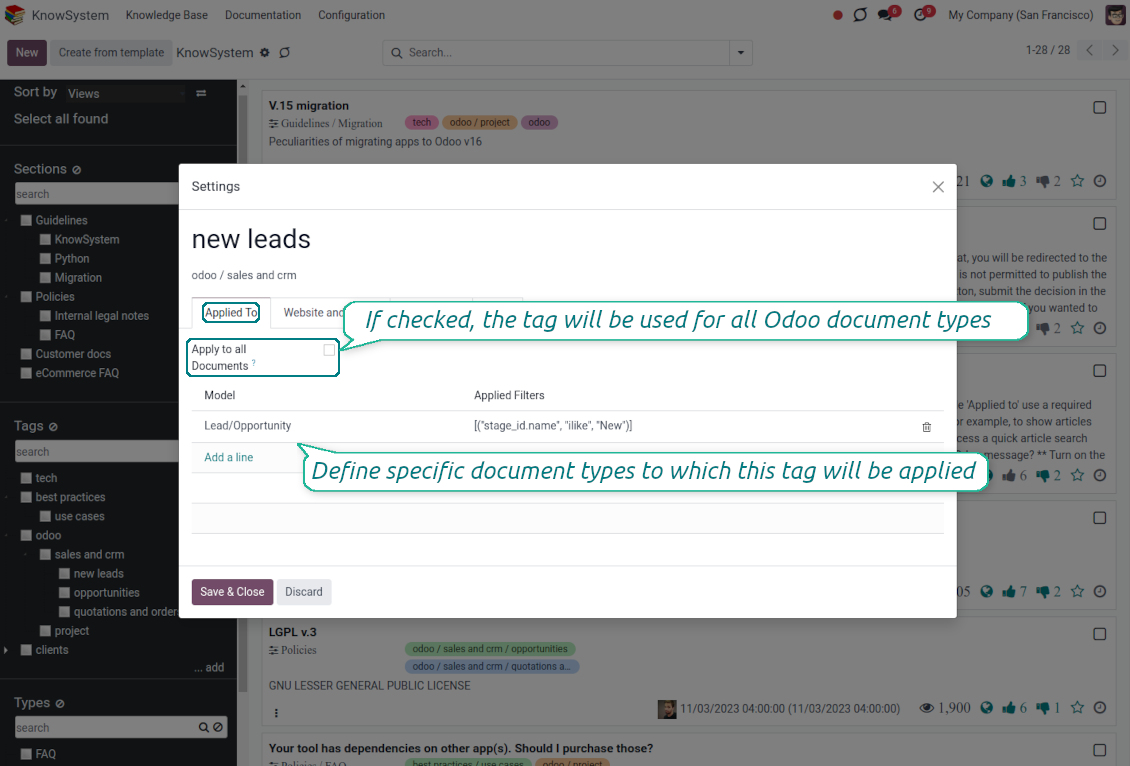Screen dimensions: 1130x766
Task: Click the KnowSystem app logo icon
Action: (14, 15)
